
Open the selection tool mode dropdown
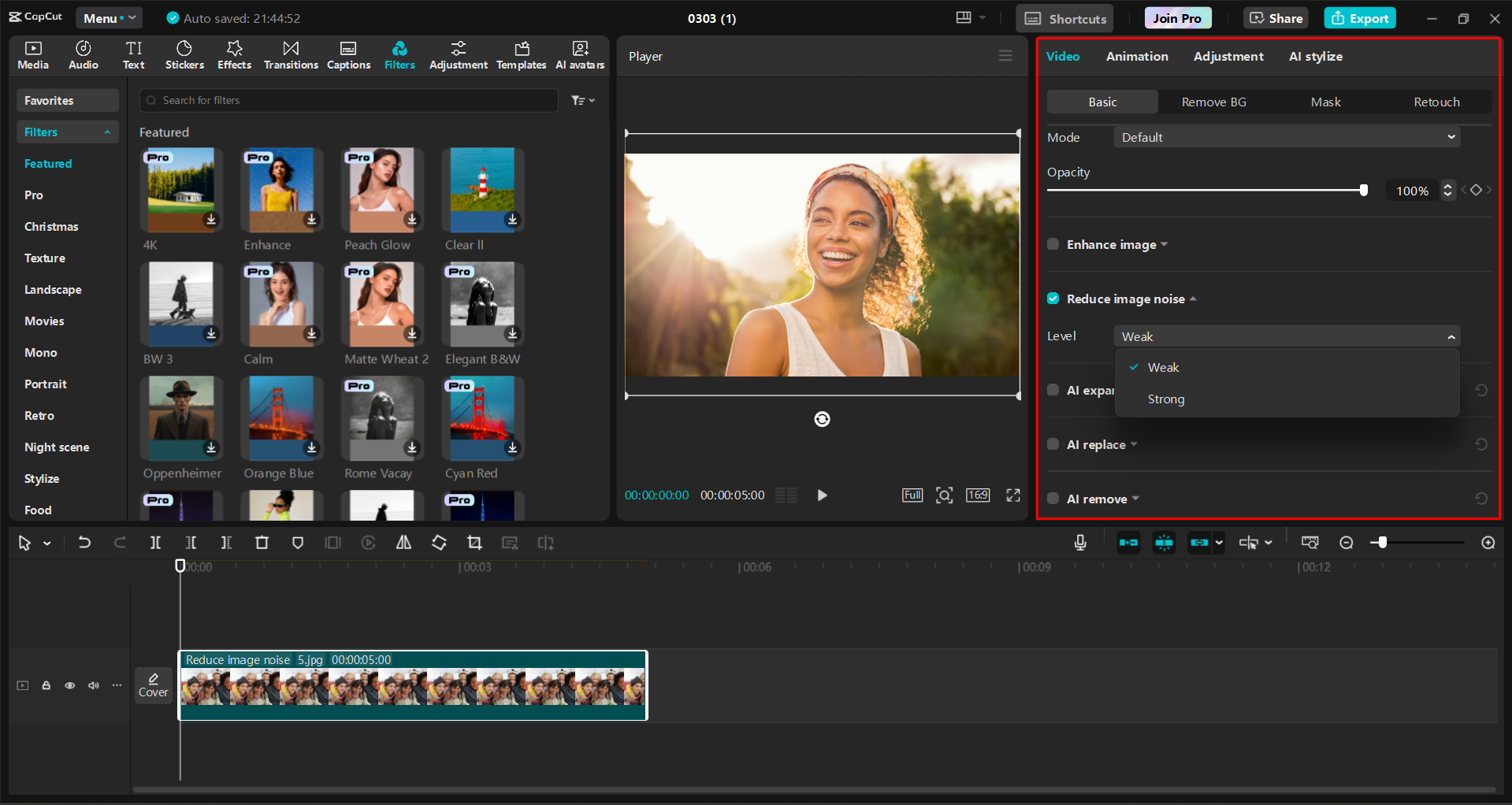pos(47,543)
